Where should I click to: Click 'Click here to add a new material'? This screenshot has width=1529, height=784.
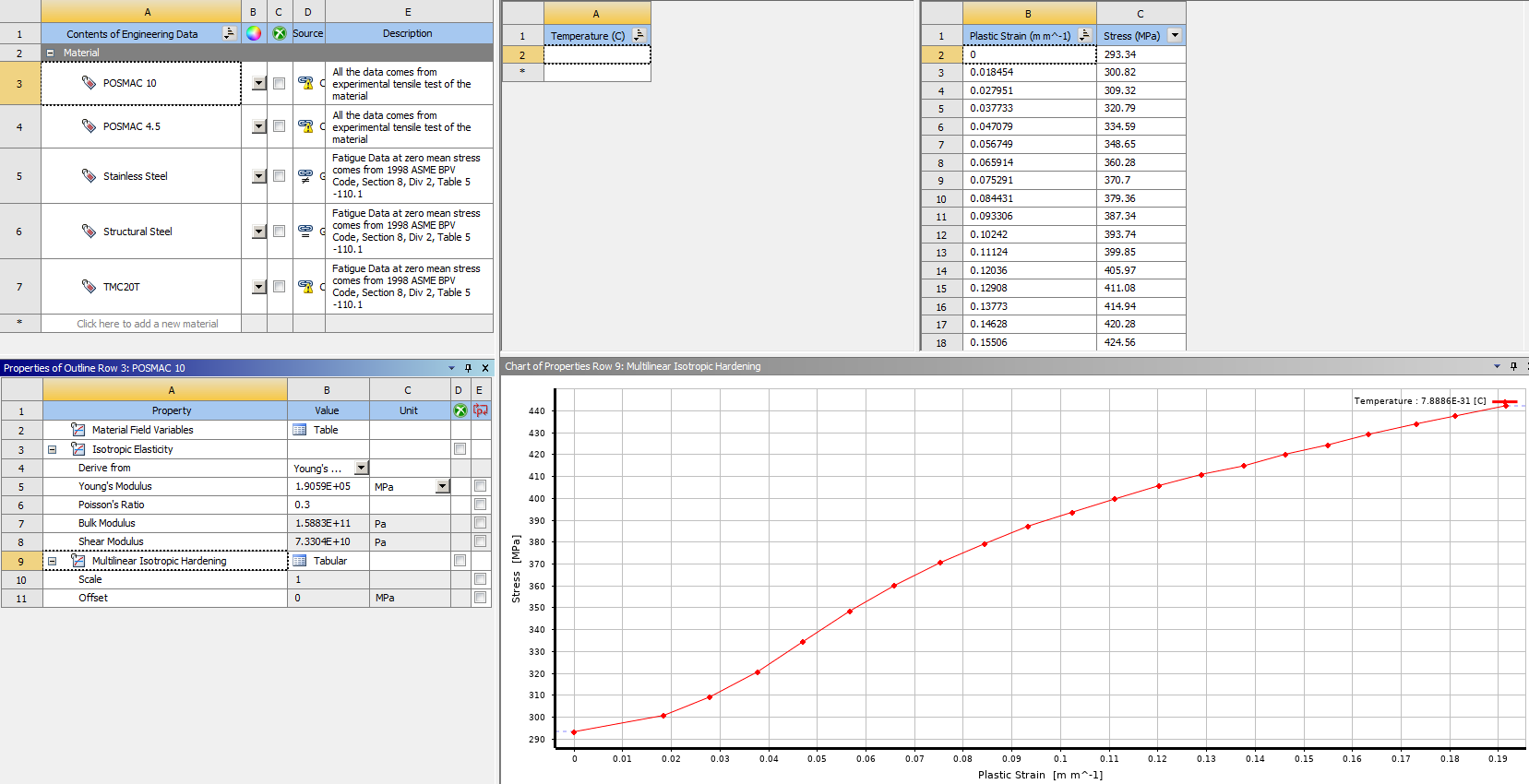click(x=148, y=324)
